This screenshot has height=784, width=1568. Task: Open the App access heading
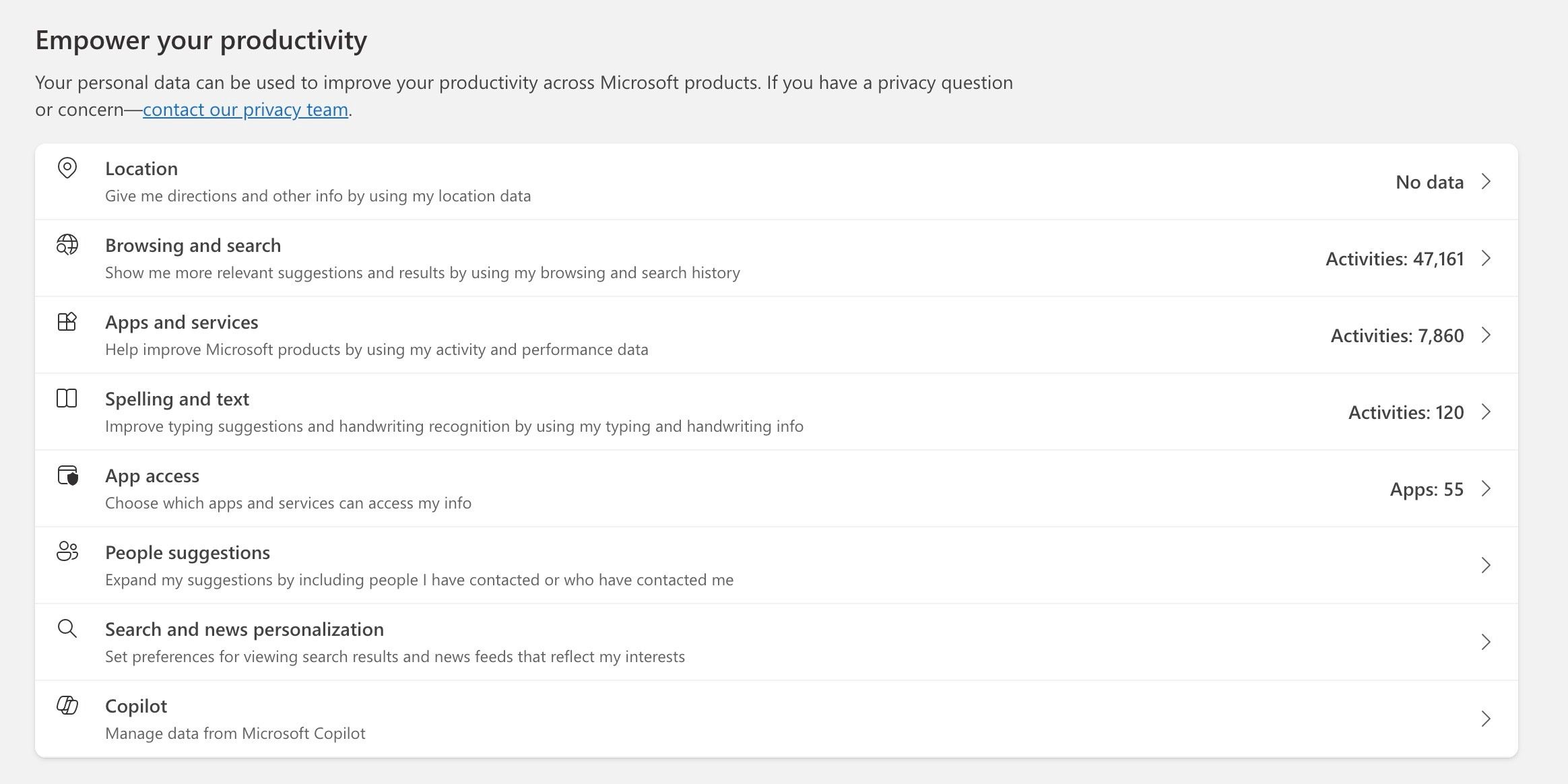152,476
